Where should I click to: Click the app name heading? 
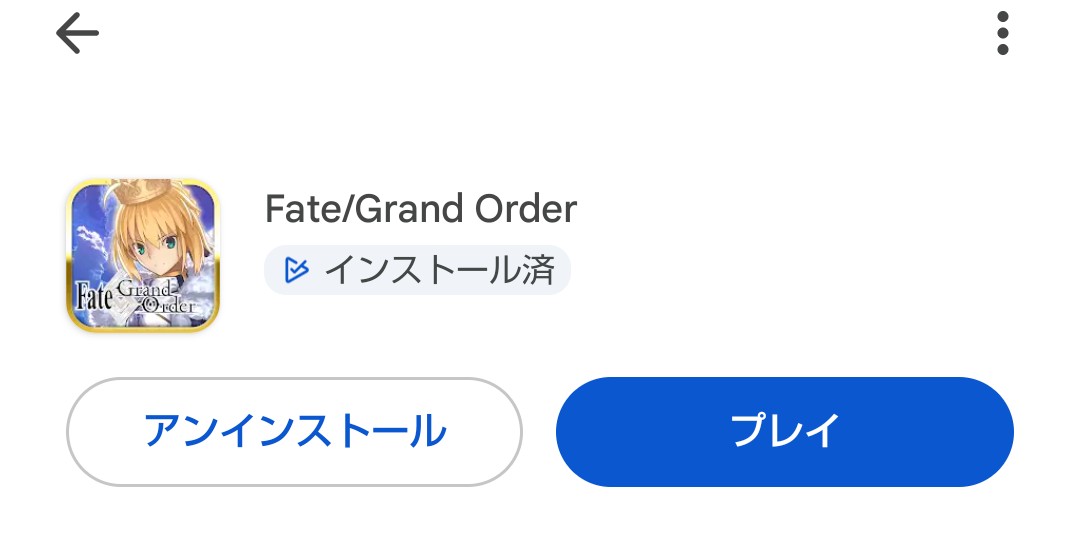click(x=421, y=209)
